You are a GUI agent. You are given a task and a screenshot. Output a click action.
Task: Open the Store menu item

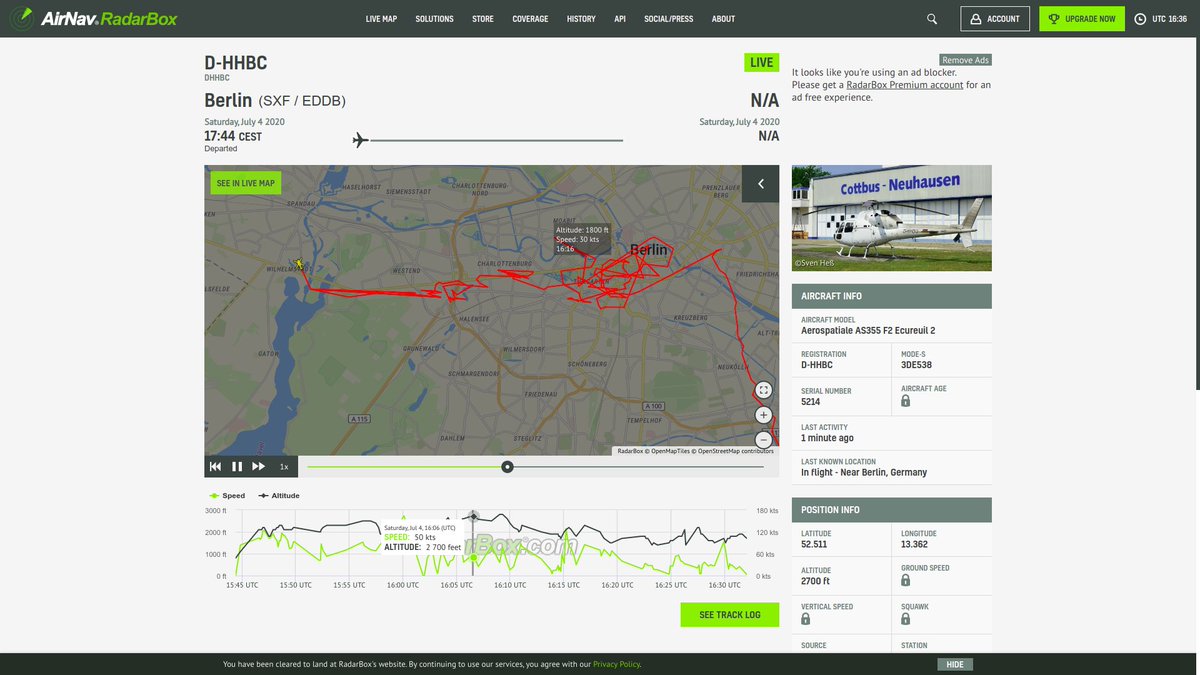[483, 19]
